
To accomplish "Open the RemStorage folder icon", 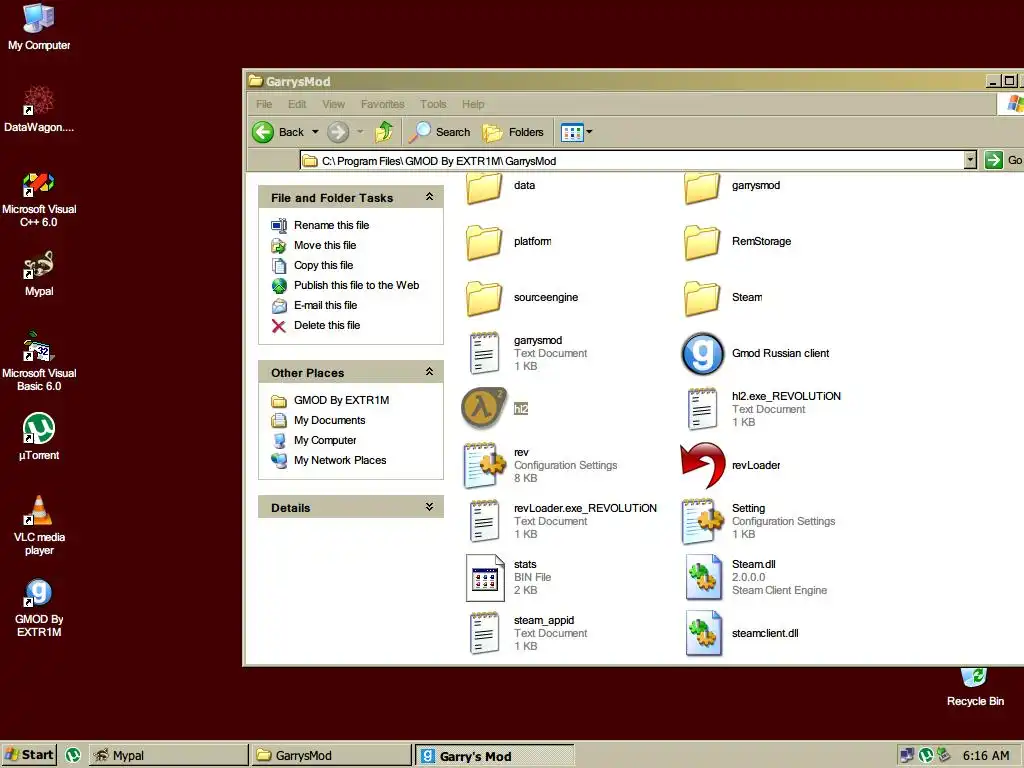I will (x=702, y=242).
